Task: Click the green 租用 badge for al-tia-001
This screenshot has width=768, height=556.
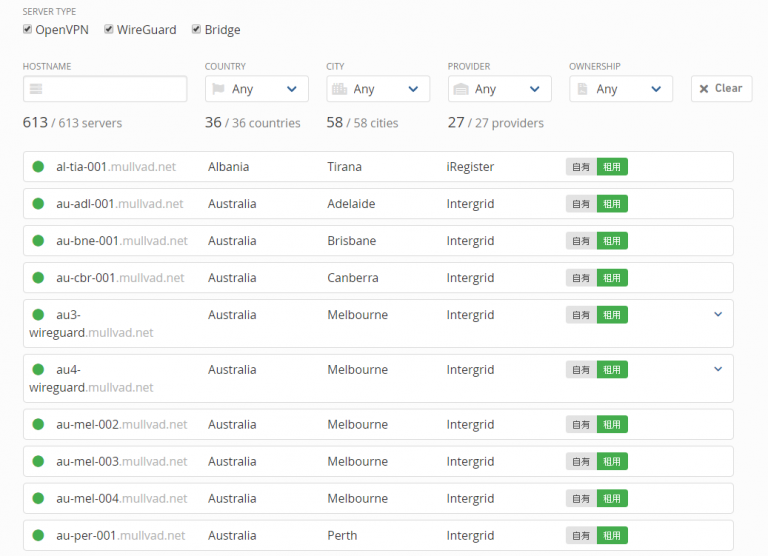Action: pyautogui.click(x=612, y=167)
